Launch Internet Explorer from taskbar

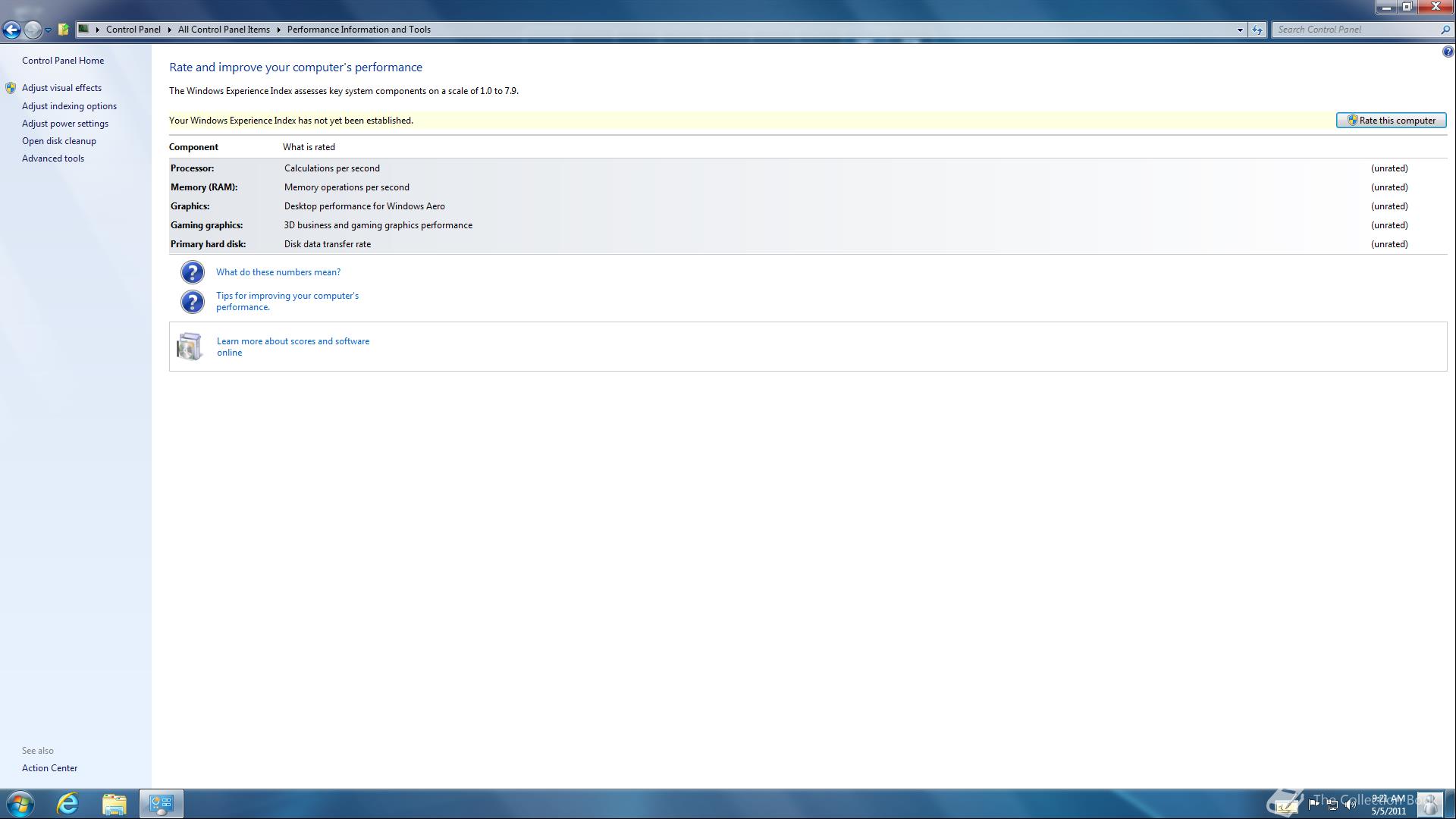click(x=67, y=804)
